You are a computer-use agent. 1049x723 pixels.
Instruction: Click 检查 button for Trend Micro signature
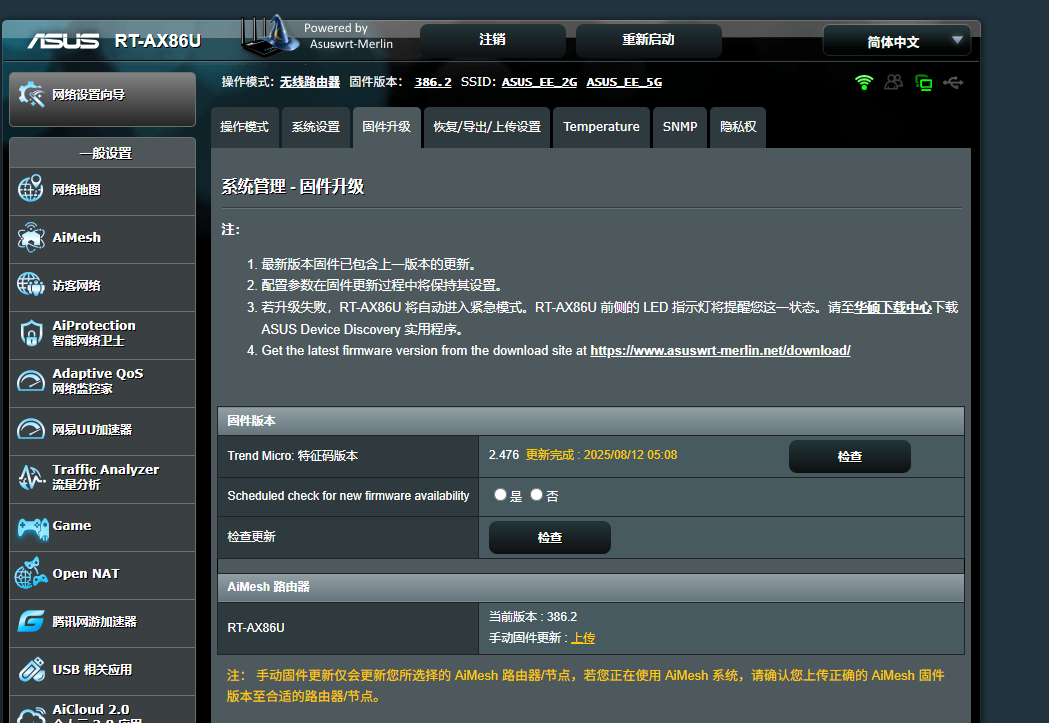[850, 456]
